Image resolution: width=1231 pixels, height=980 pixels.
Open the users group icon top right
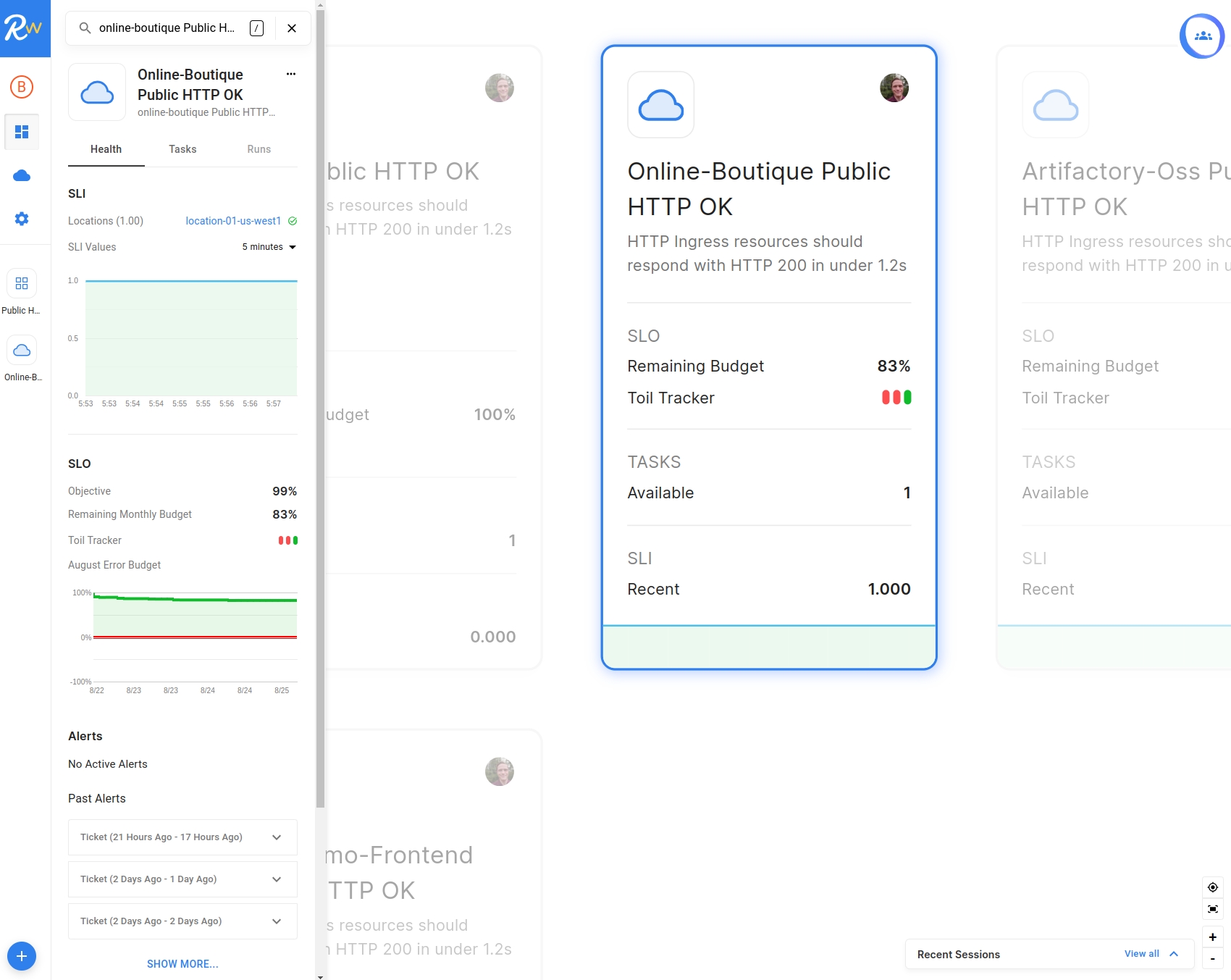pos(1203,35)
